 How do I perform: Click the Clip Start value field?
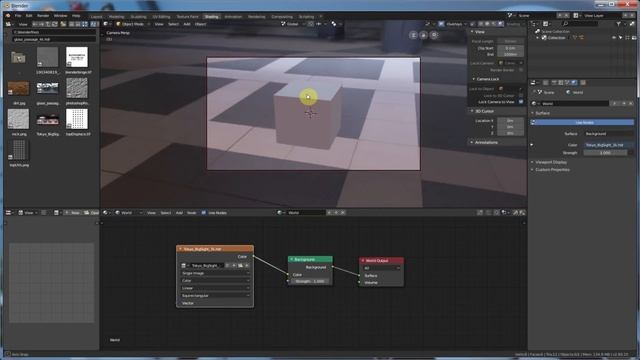[x=510, y=48]
